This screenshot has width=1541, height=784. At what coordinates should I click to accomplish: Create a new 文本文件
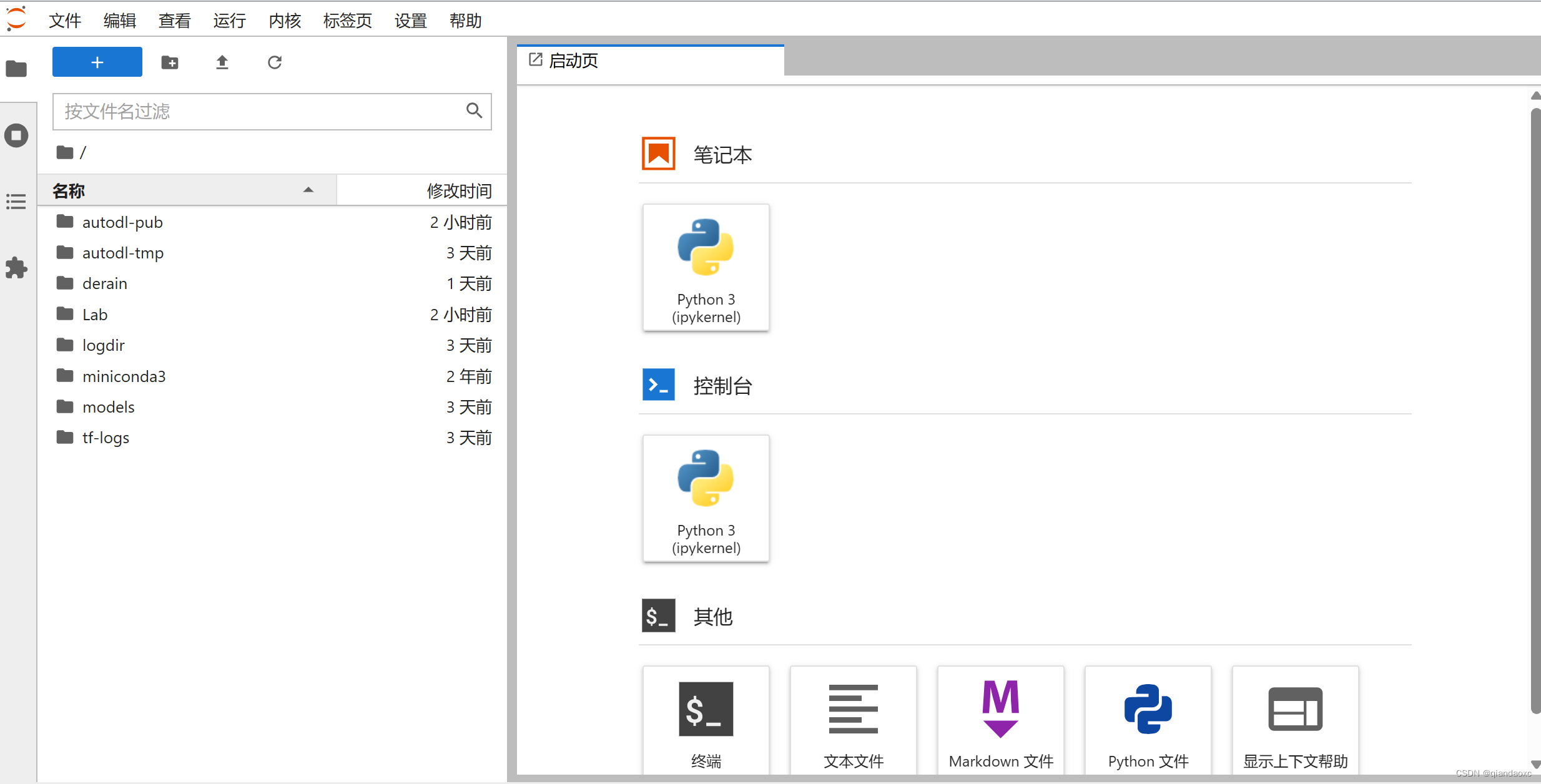(854, 720)
